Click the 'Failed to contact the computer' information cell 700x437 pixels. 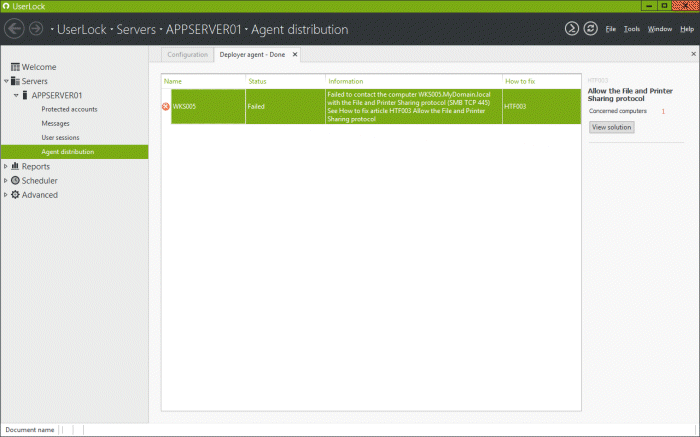414,106
